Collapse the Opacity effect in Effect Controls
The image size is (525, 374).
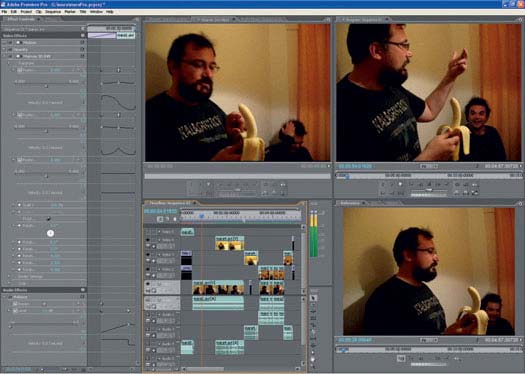[x=5, y=49]
